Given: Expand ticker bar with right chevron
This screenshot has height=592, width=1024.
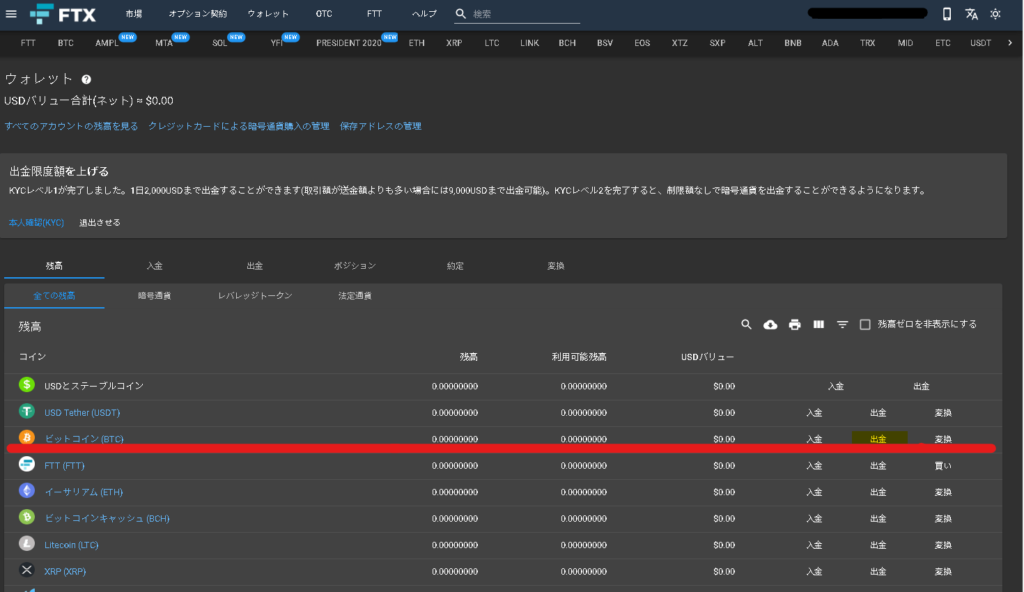Looking at the screenshot, I should 1010,43.
